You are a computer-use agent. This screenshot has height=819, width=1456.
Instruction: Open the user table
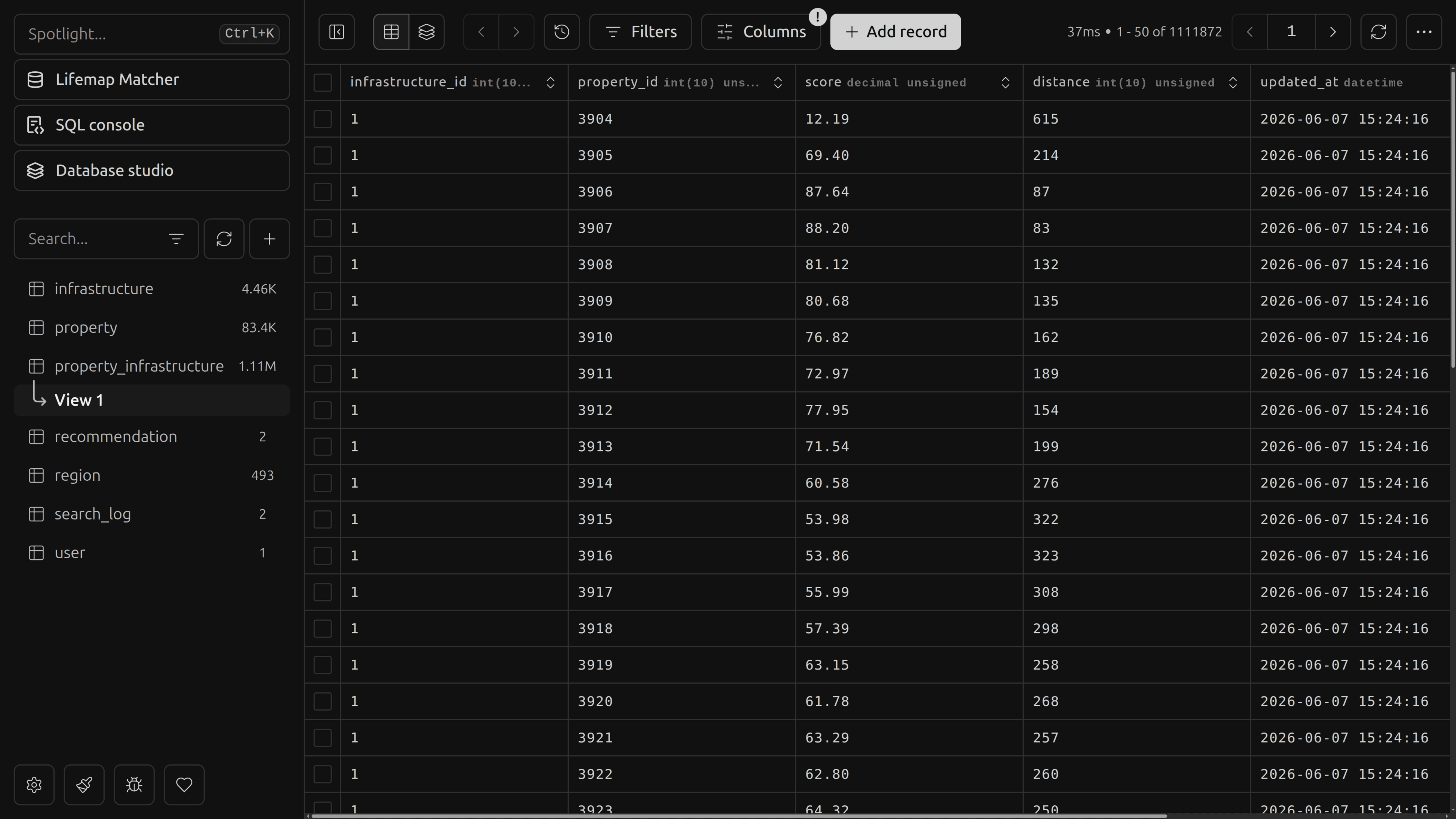(x=152, y=553)
